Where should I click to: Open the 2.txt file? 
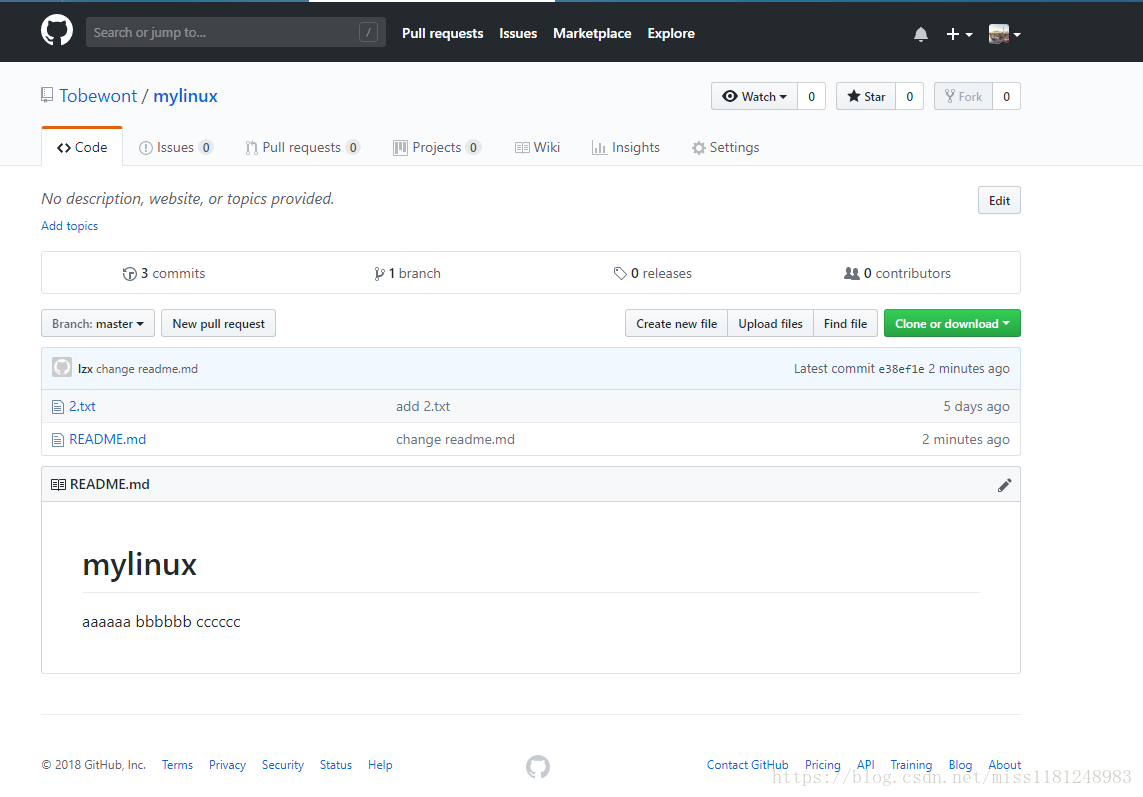pos(82,406)
